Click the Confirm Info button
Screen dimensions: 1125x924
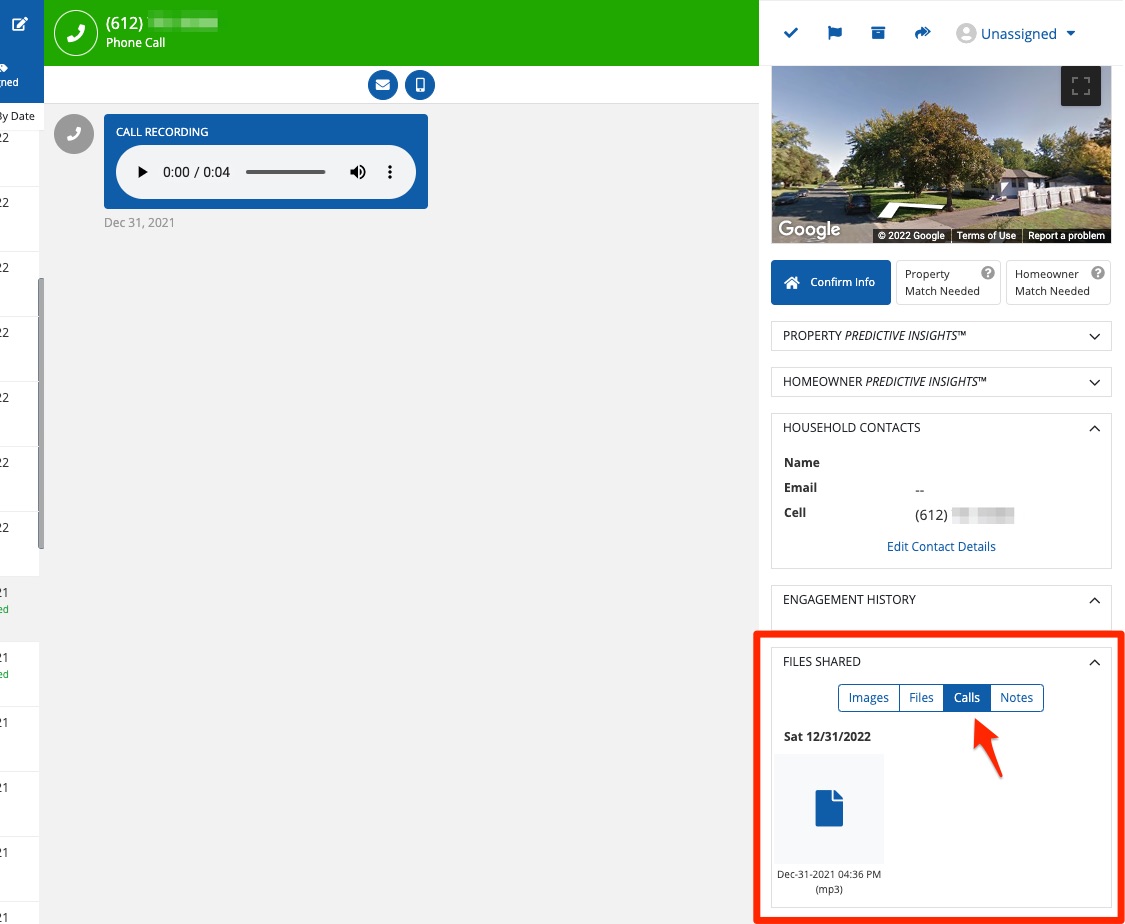[830, 283]
